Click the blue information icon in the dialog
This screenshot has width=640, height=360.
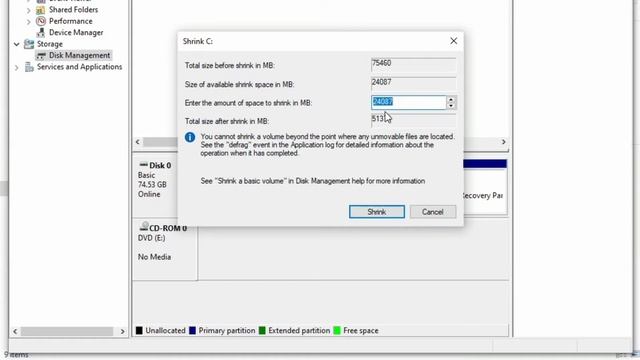pos(190,137)
